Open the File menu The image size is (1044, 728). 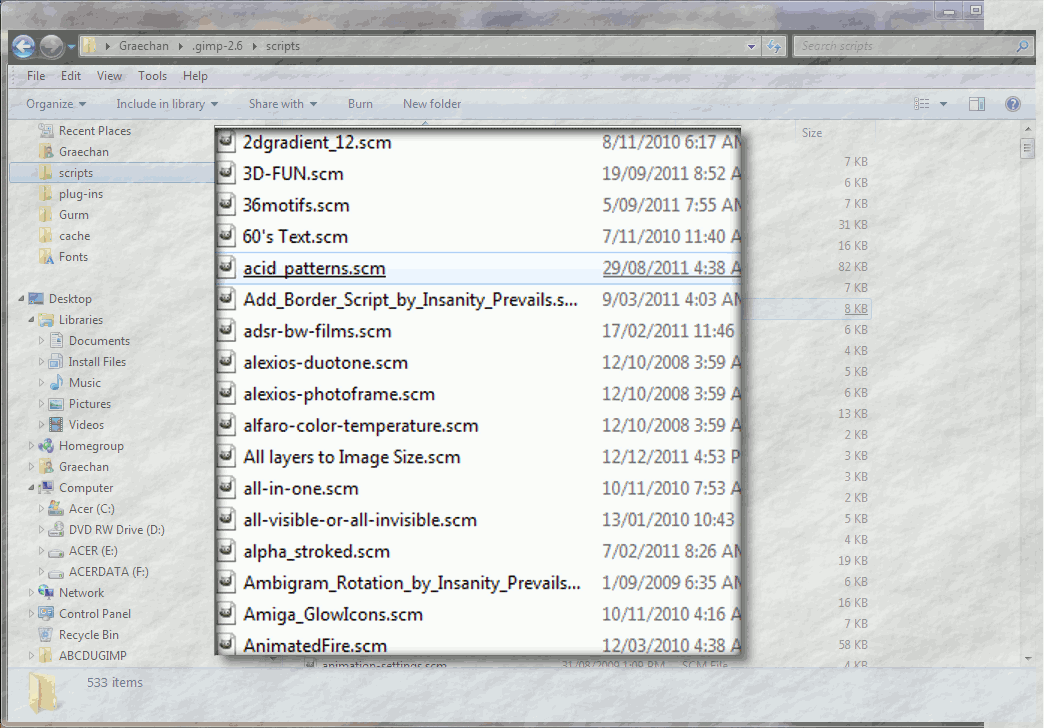click(36, 76)
